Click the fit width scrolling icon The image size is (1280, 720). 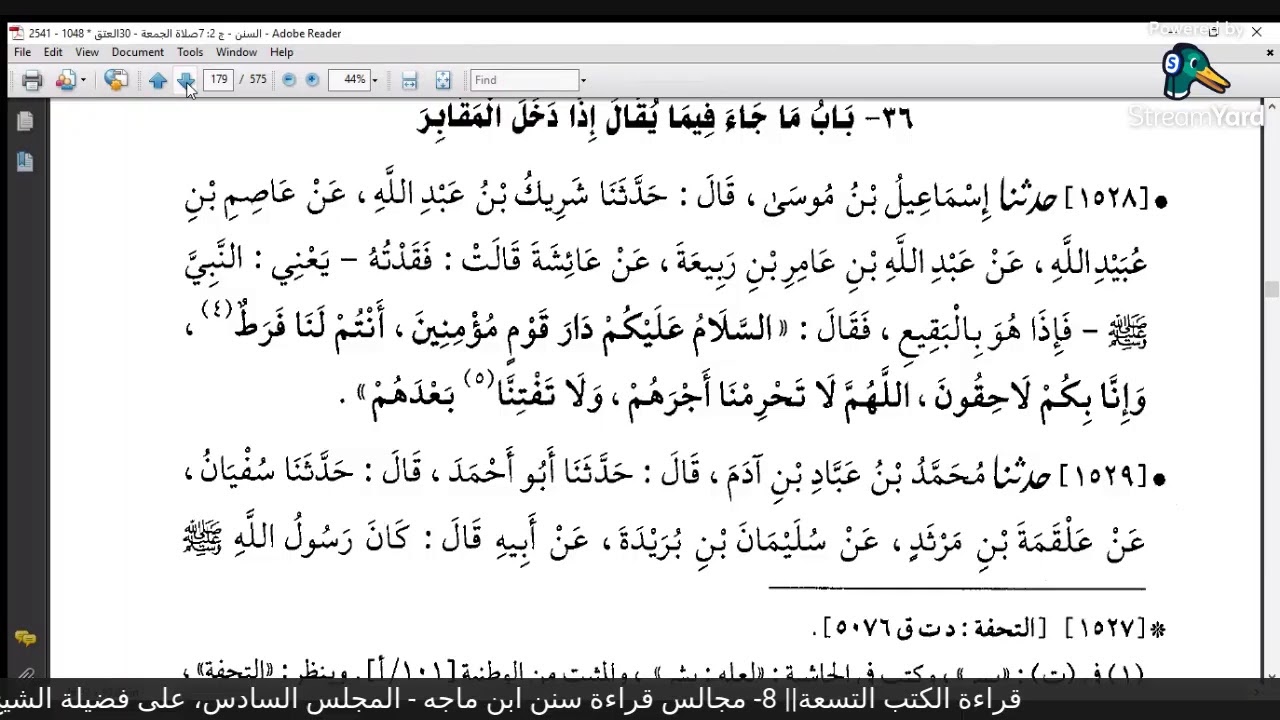coord(409,80)
